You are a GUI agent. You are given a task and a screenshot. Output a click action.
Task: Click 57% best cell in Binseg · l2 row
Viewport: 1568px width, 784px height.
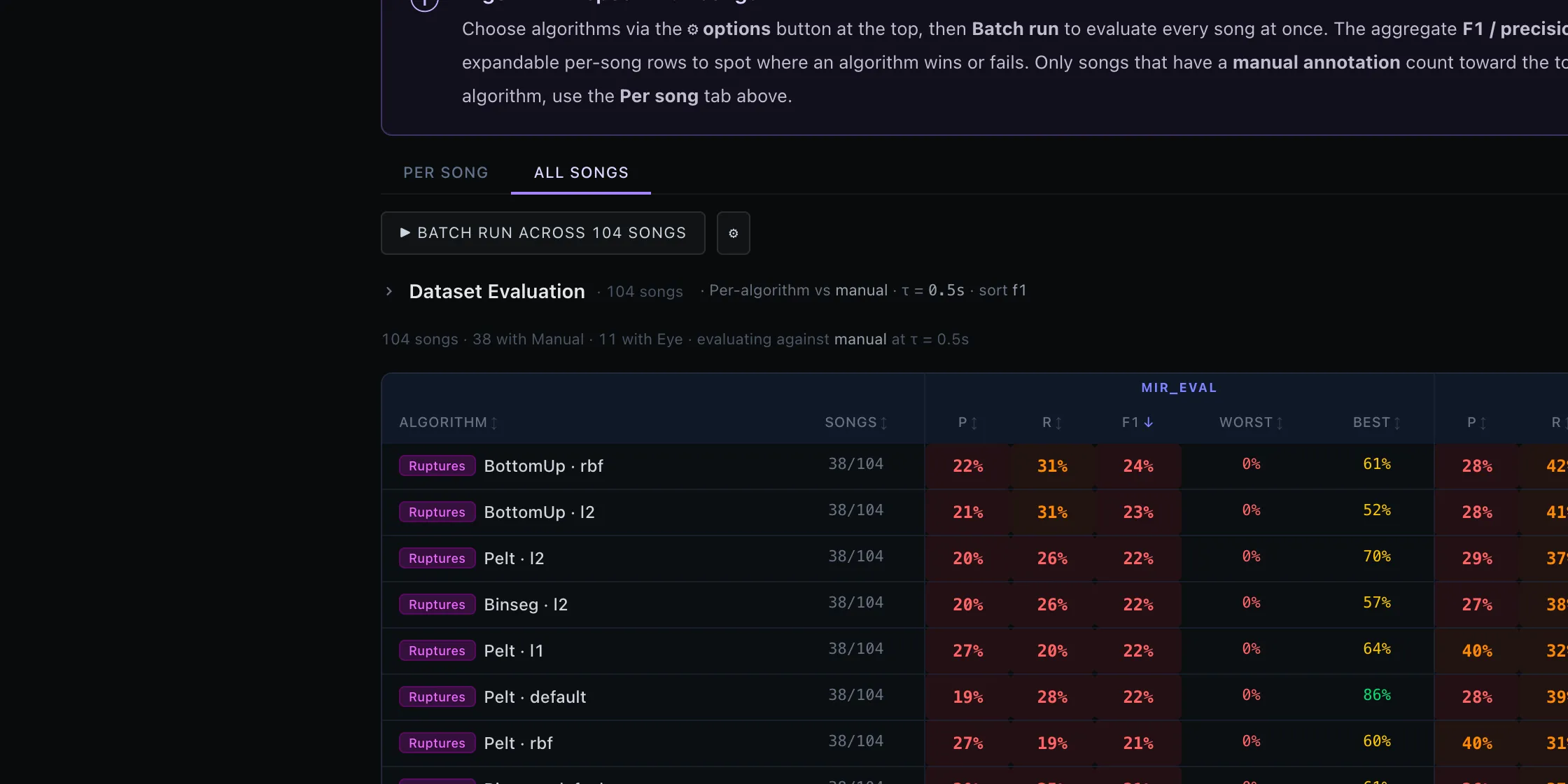(1376, 603)
